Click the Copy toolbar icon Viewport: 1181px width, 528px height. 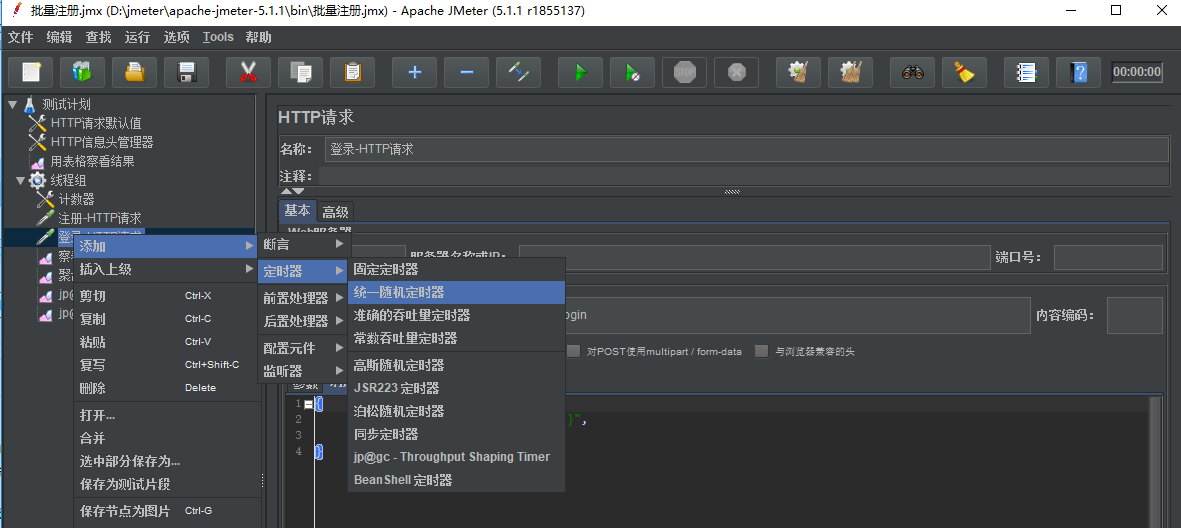[301, 72]
